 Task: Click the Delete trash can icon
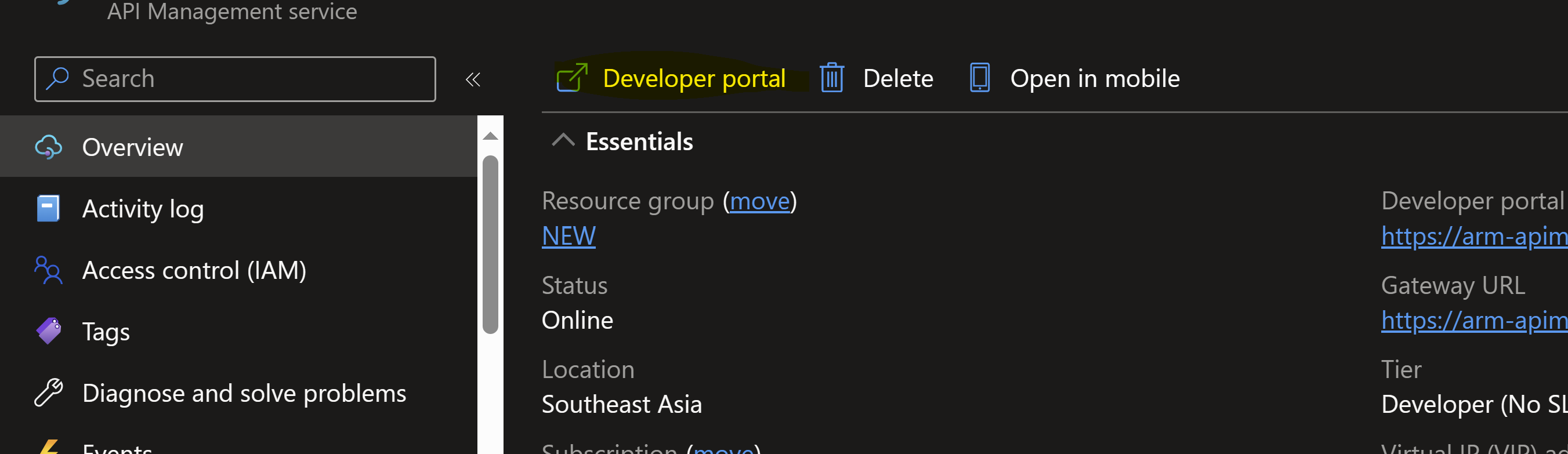831,78
